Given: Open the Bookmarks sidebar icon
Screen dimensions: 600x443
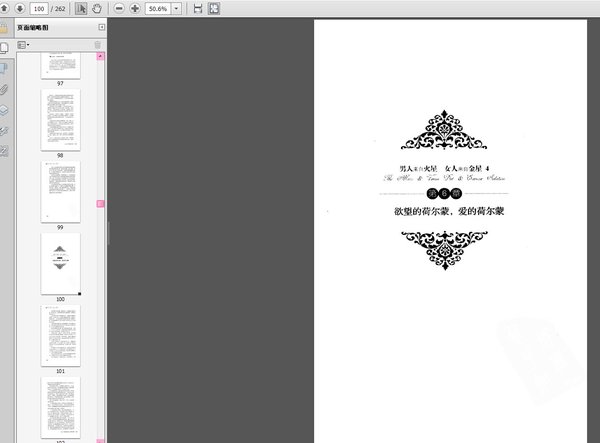Looking at the screenshot, I should tap(4, 69).
